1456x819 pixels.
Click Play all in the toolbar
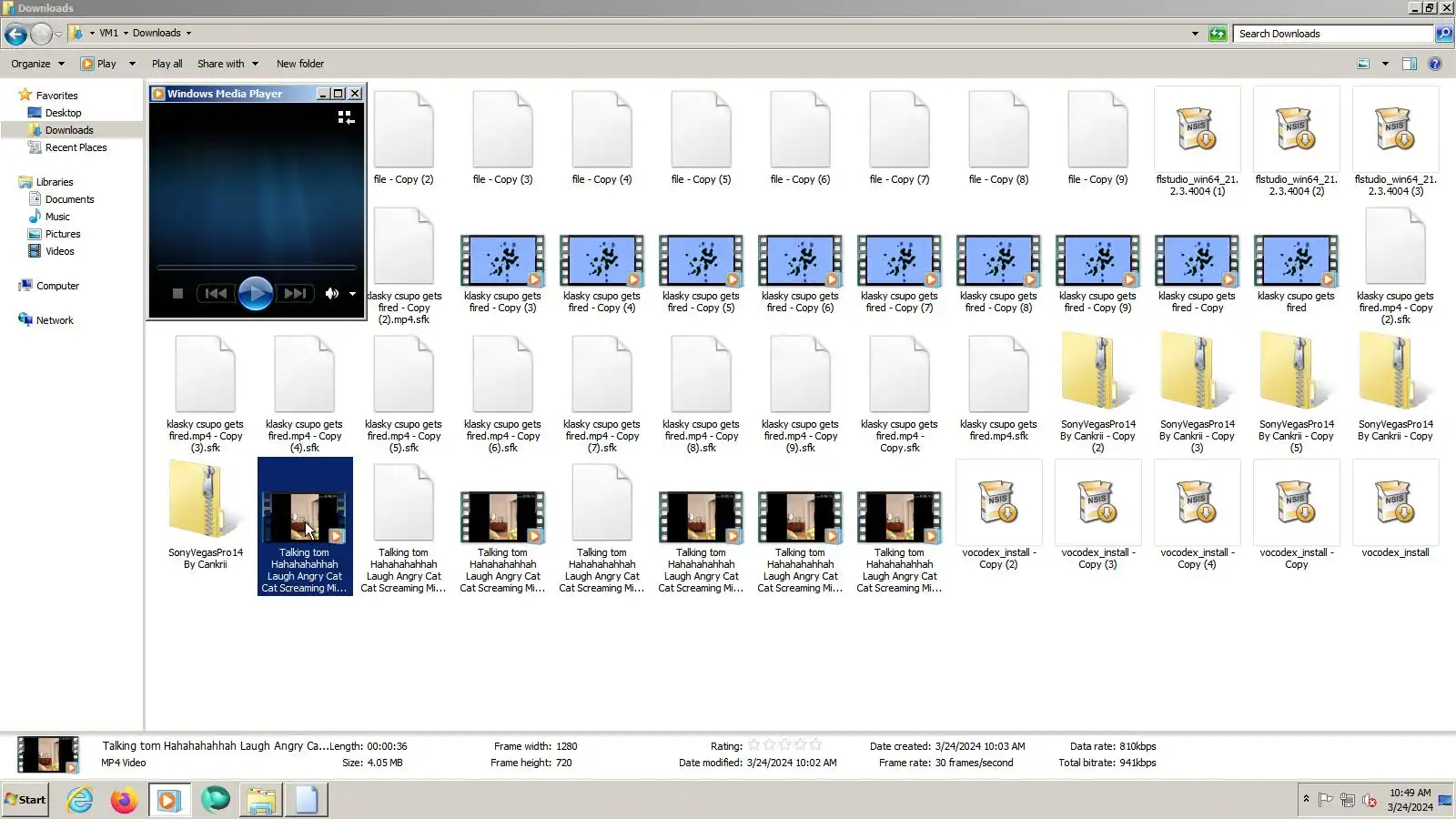167,64
